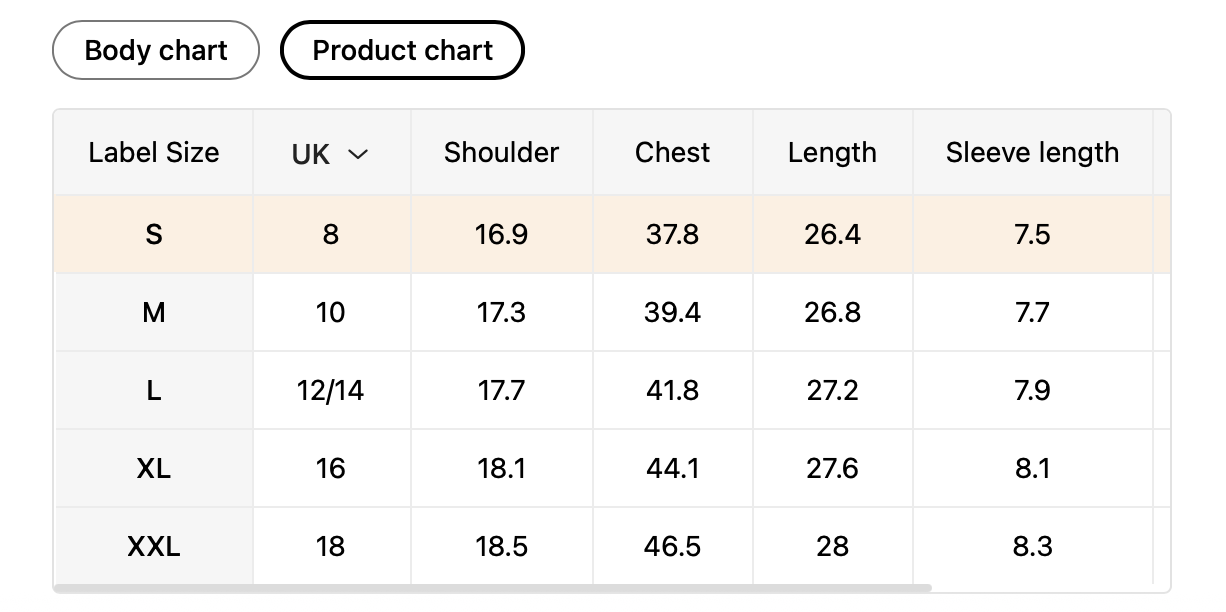The image size is (1226, 612).
Task: Click the chevron next to UK
Action: (357, 154)
